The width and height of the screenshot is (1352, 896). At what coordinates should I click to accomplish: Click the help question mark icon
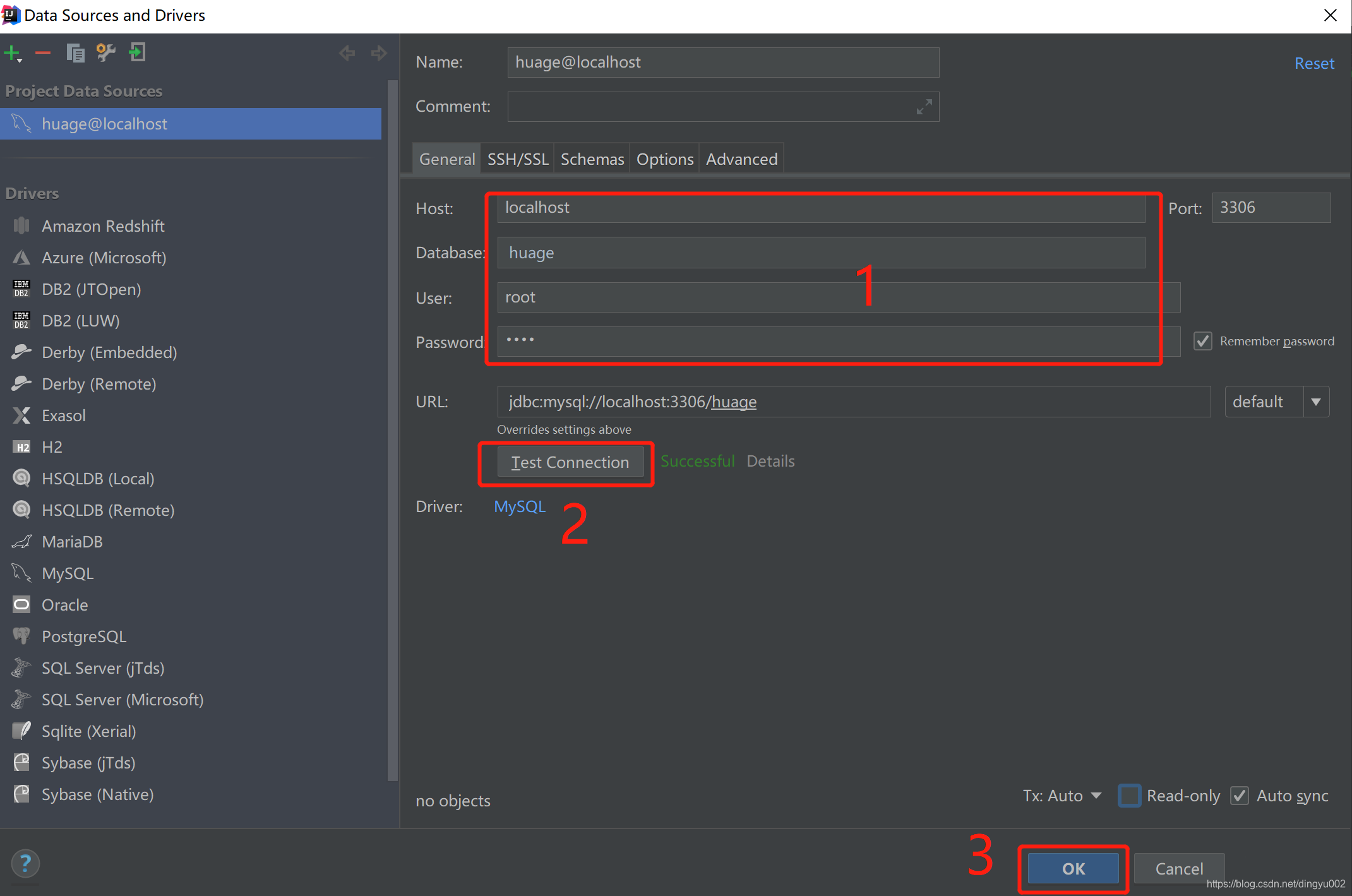tap(25, 863)
